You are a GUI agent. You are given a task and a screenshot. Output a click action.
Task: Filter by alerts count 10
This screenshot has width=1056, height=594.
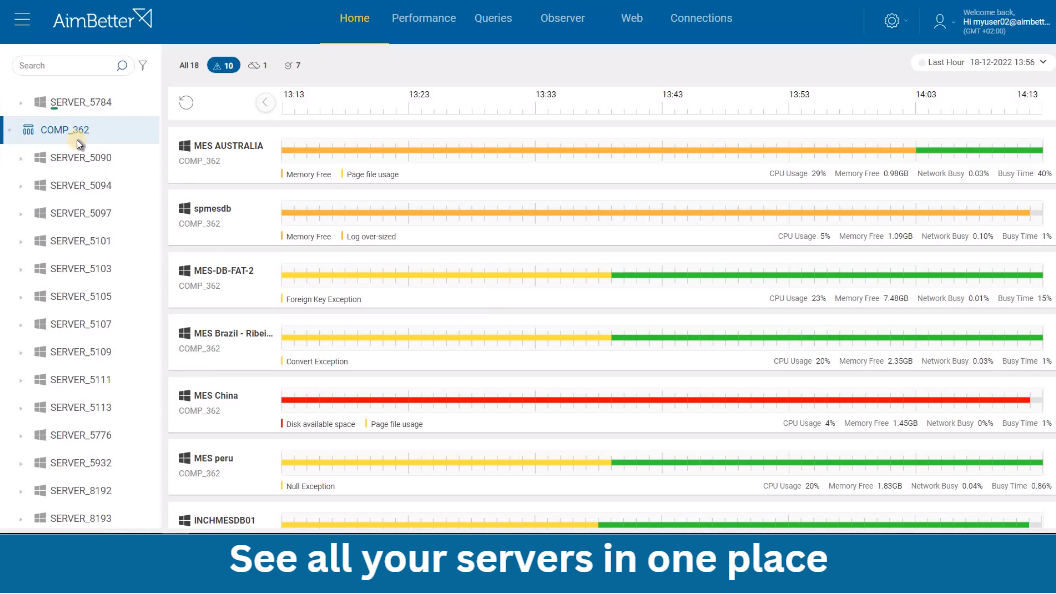pos(224,65)
